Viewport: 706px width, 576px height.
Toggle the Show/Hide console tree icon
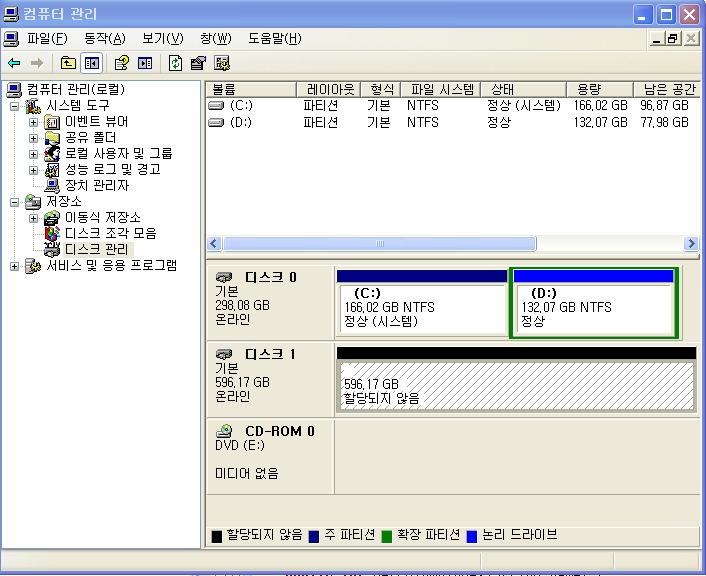(x=91, y=63)
